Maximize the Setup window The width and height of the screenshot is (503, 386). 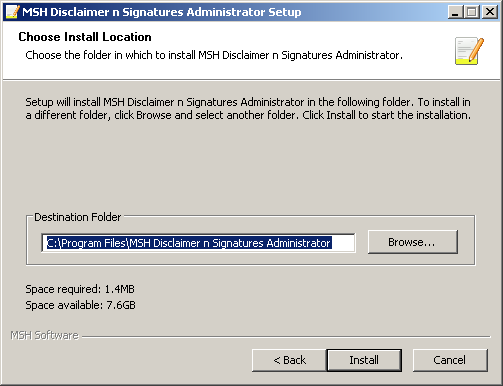(x=472, y=12)
